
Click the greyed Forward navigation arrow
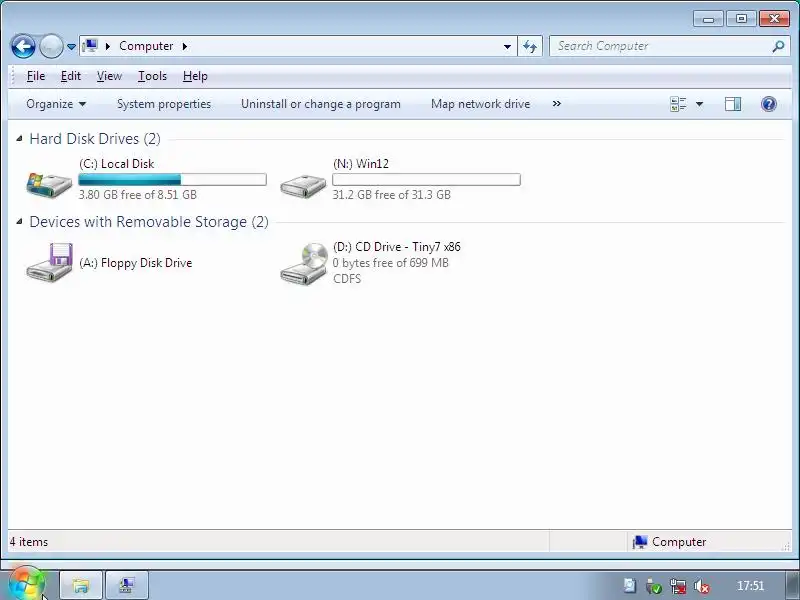tap(51, 46)
